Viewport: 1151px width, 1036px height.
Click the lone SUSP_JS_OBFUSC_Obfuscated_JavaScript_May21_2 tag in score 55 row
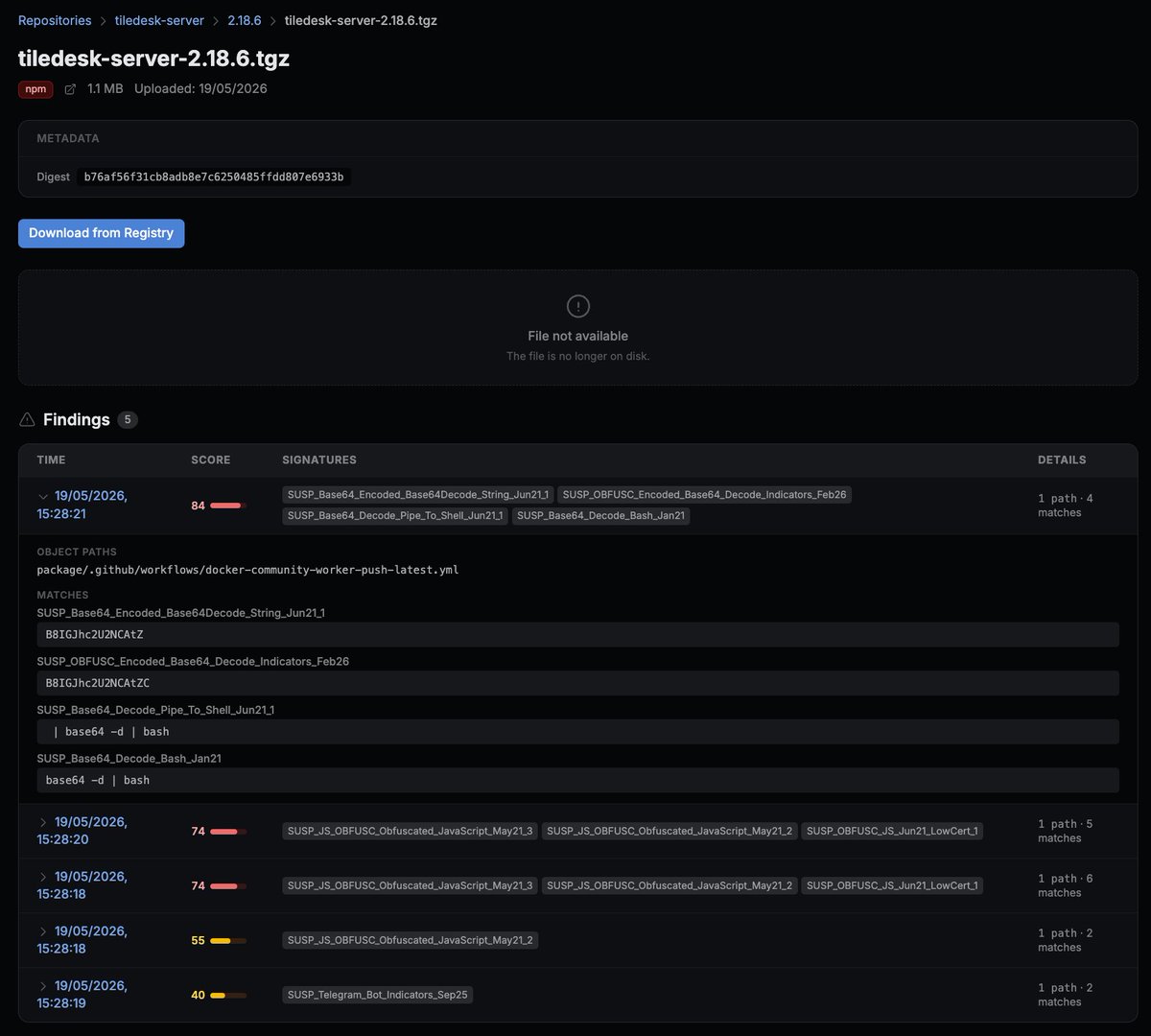pyautogui.click(x=411, y=940)
